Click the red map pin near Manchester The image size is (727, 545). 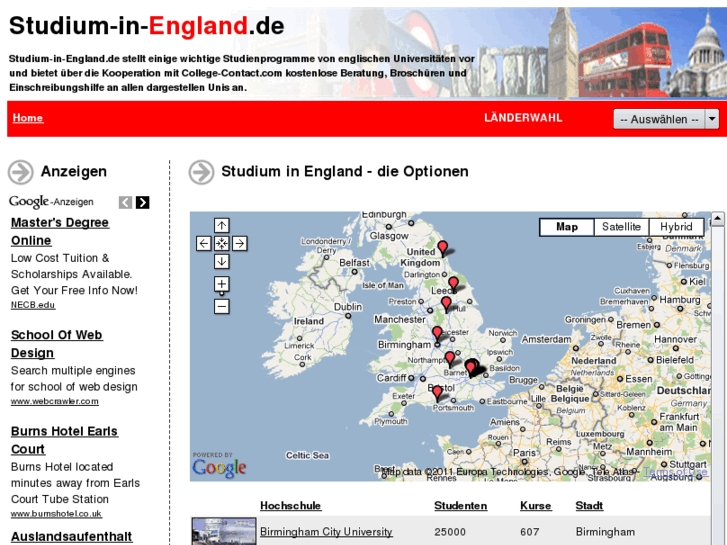[x=446, y=305]
